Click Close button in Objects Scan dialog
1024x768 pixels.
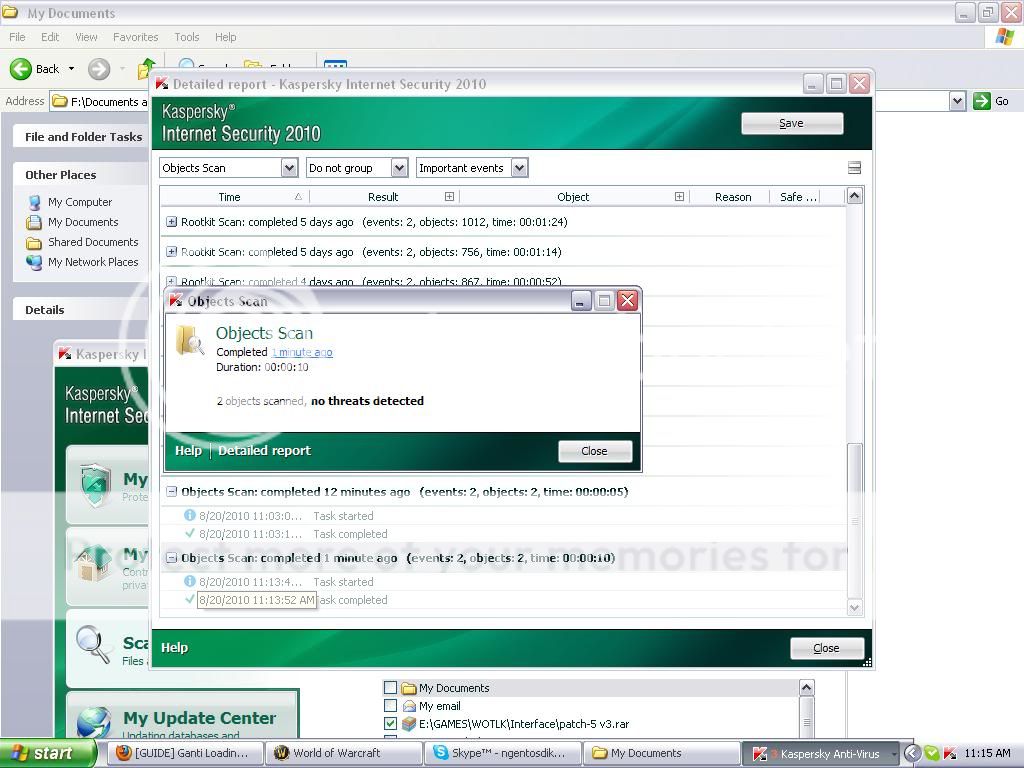(595, 451)
